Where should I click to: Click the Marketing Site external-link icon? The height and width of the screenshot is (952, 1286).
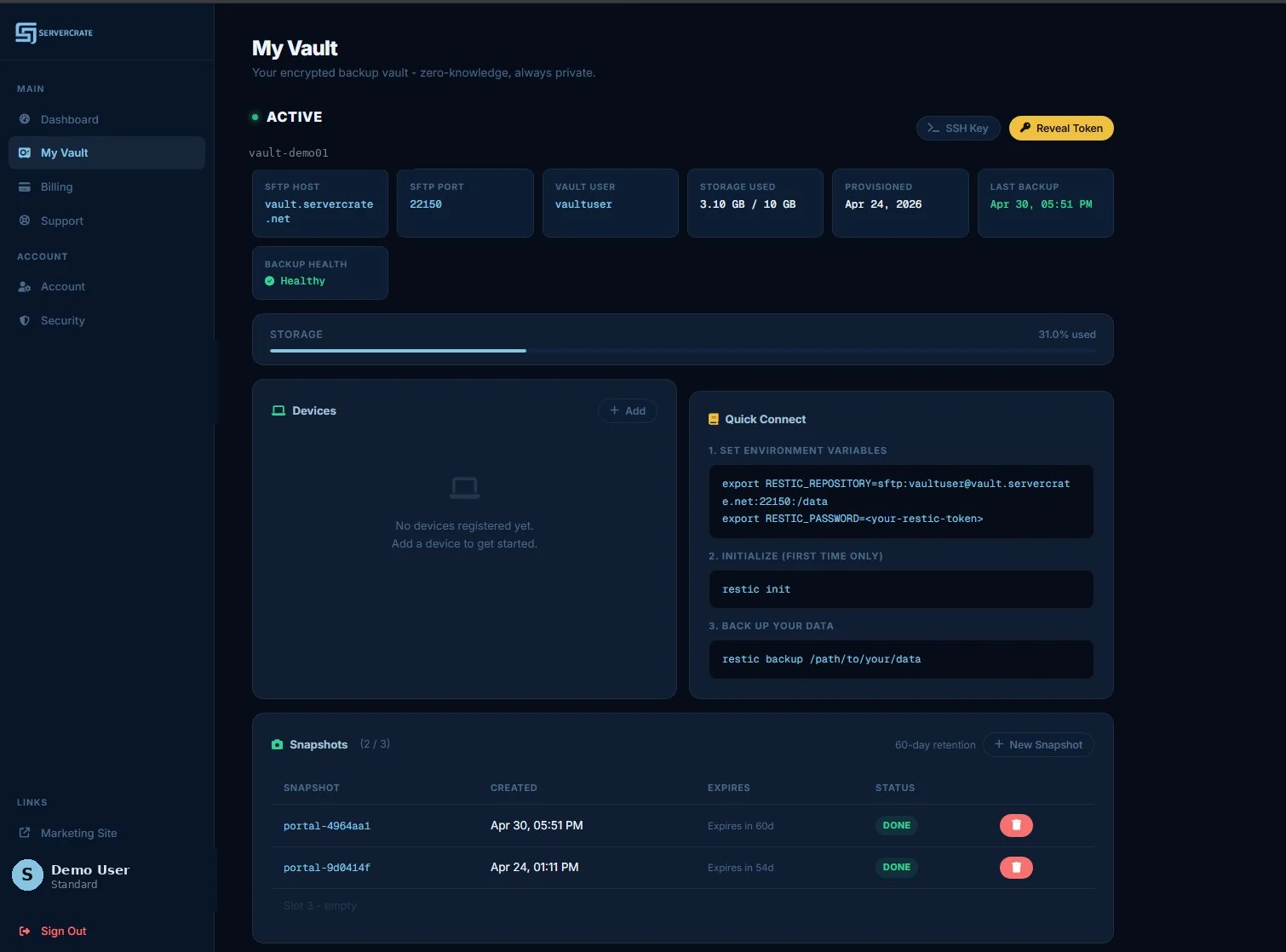pos(25,833)
